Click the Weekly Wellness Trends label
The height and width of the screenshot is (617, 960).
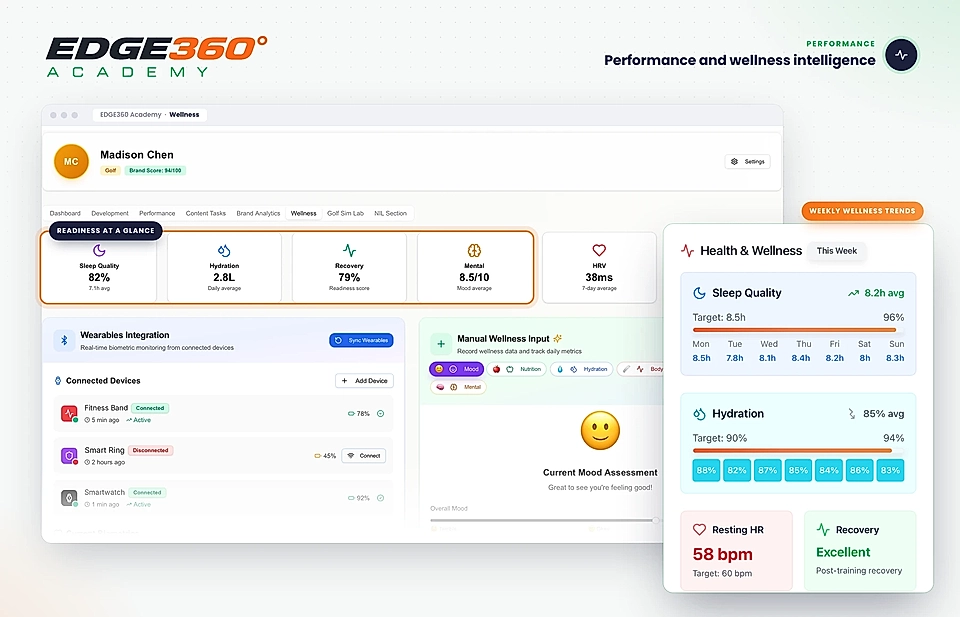pyautogui.click(x=862, y=211)
